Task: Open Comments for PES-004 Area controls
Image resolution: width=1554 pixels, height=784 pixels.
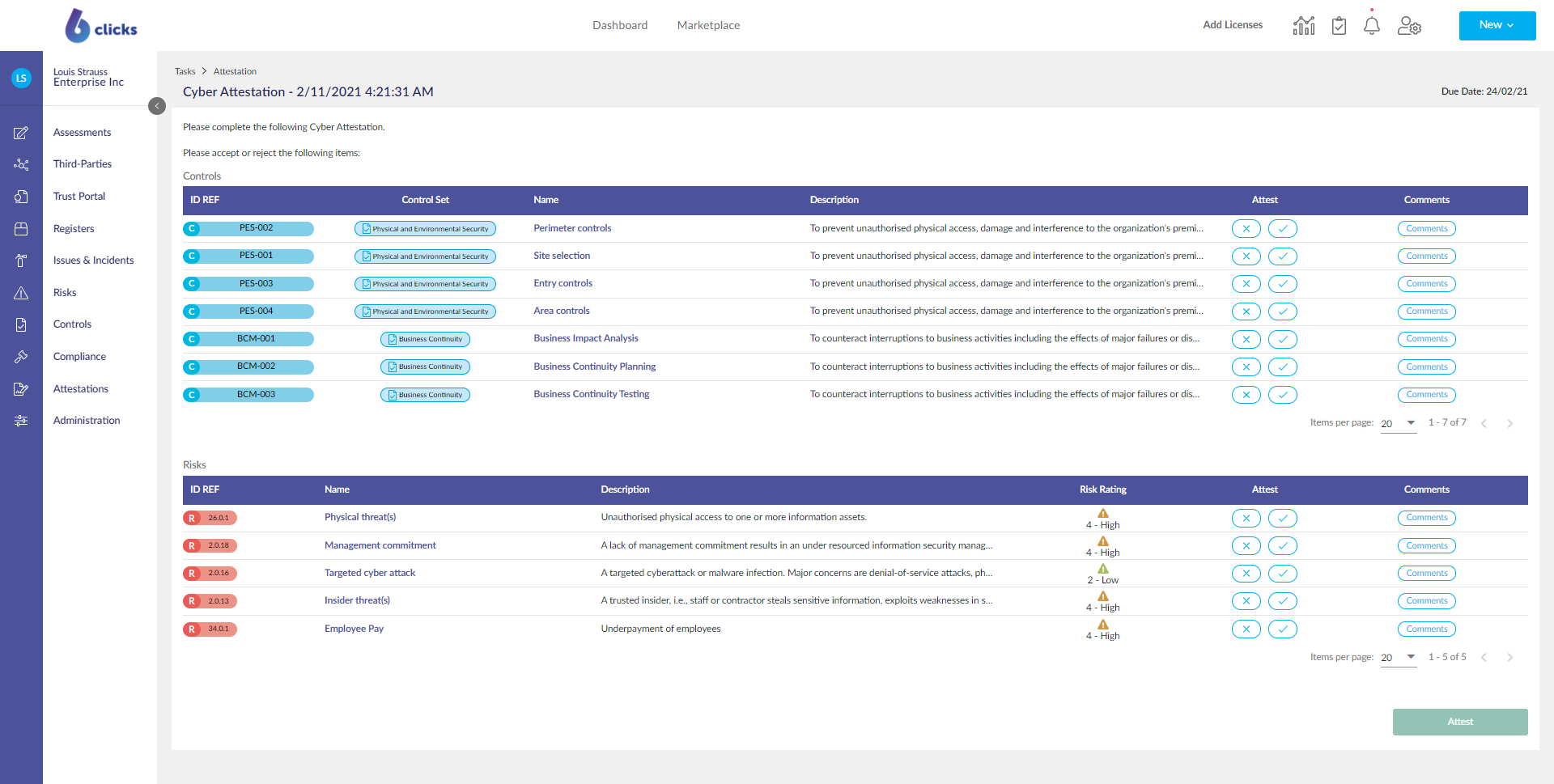Action: click(1427, 311)
